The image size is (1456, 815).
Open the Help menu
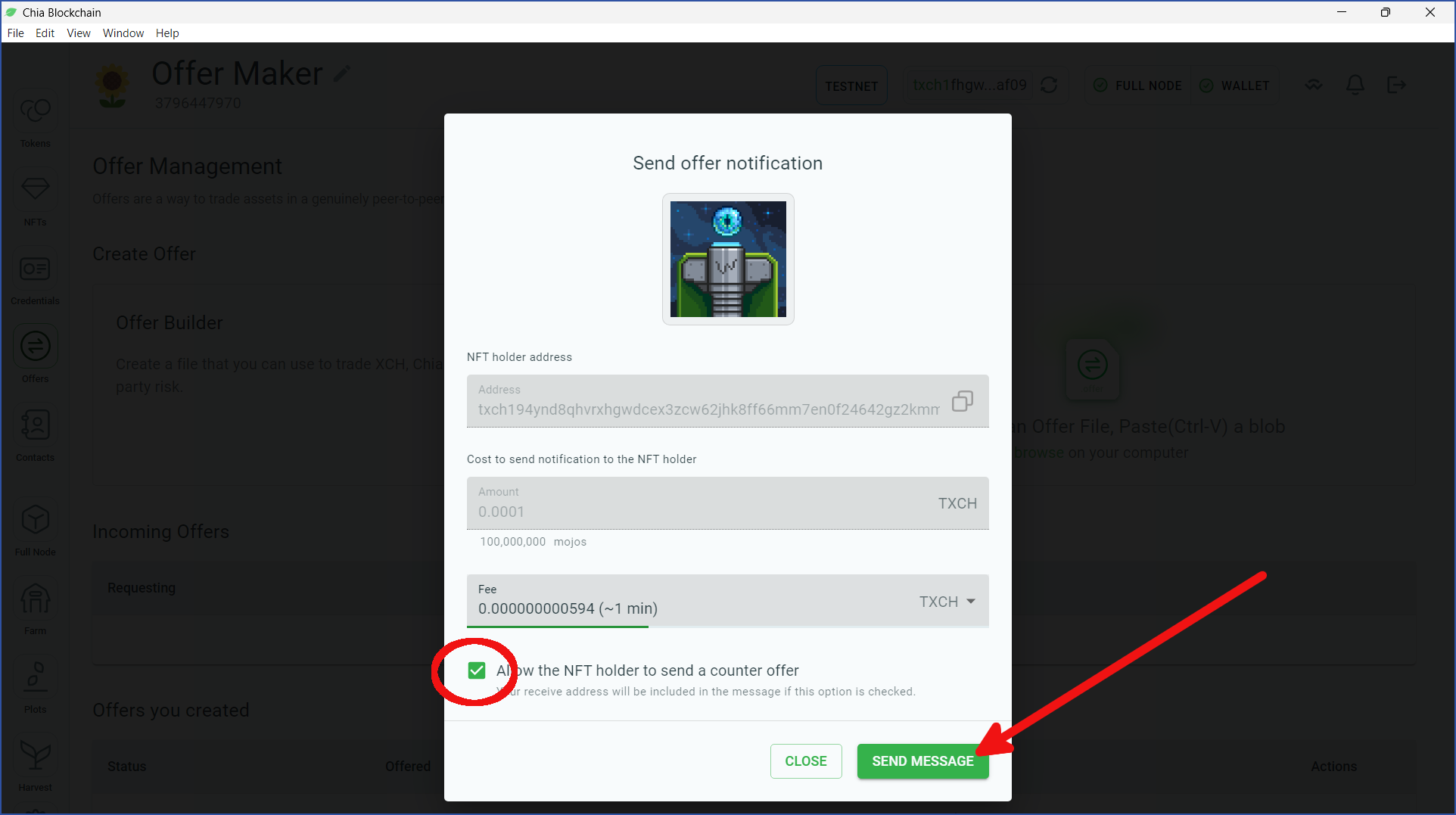(x=167, y=33)
